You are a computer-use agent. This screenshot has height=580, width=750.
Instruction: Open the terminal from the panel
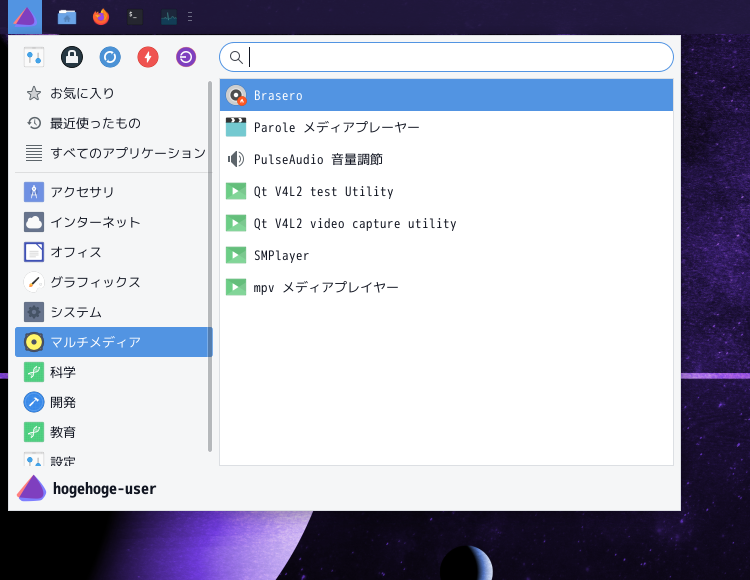pyautogui.click(x=135, y=17)
